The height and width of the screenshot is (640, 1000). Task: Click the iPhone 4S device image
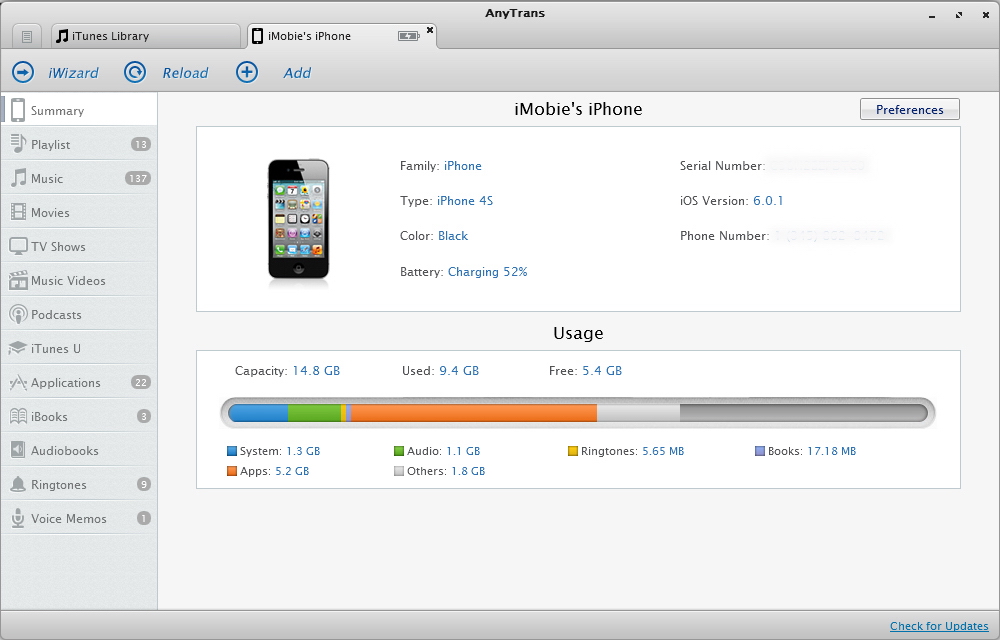click(x=299, y=220)
